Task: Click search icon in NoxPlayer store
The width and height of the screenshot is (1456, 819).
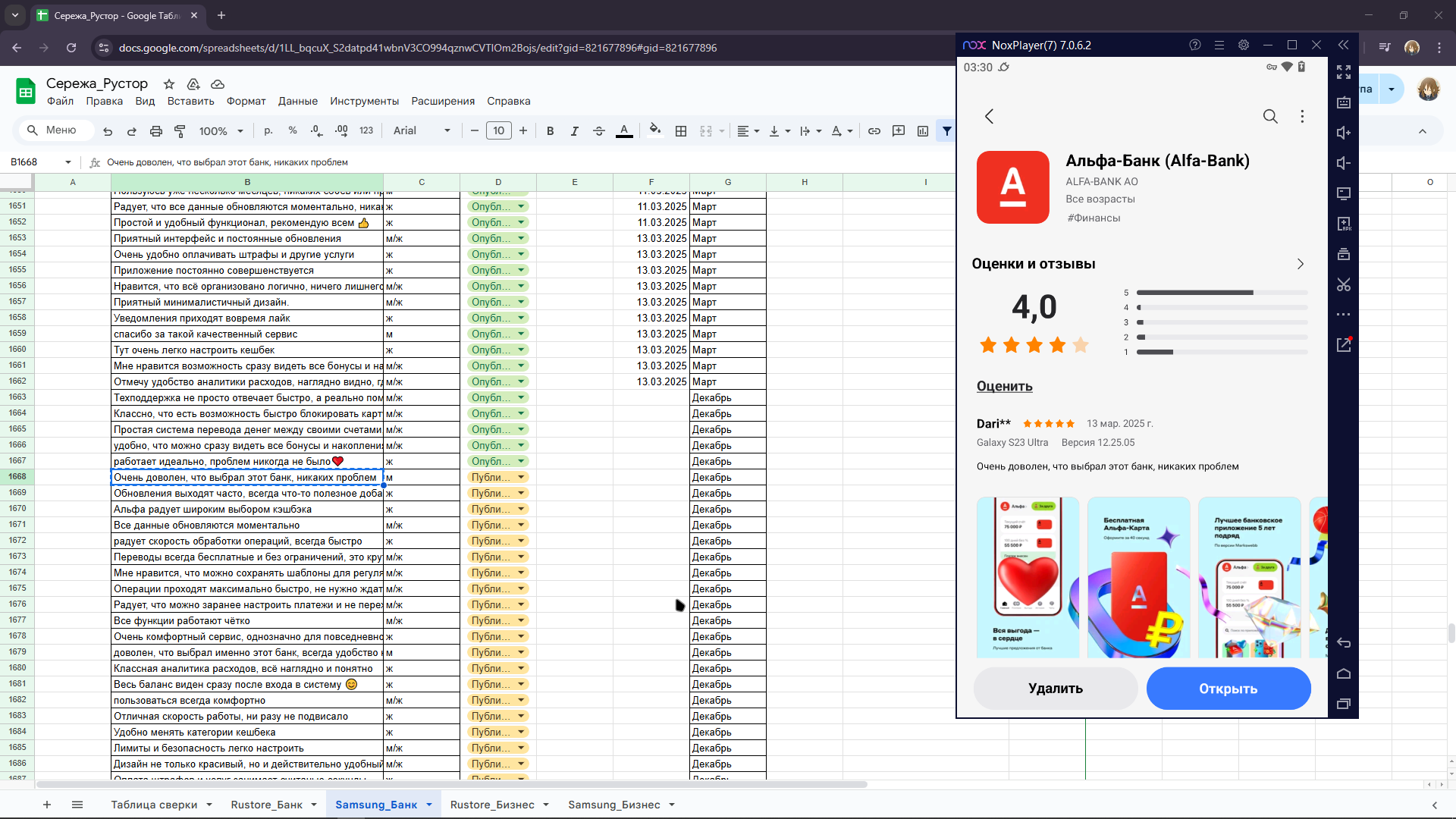Action: point(1270,116)
